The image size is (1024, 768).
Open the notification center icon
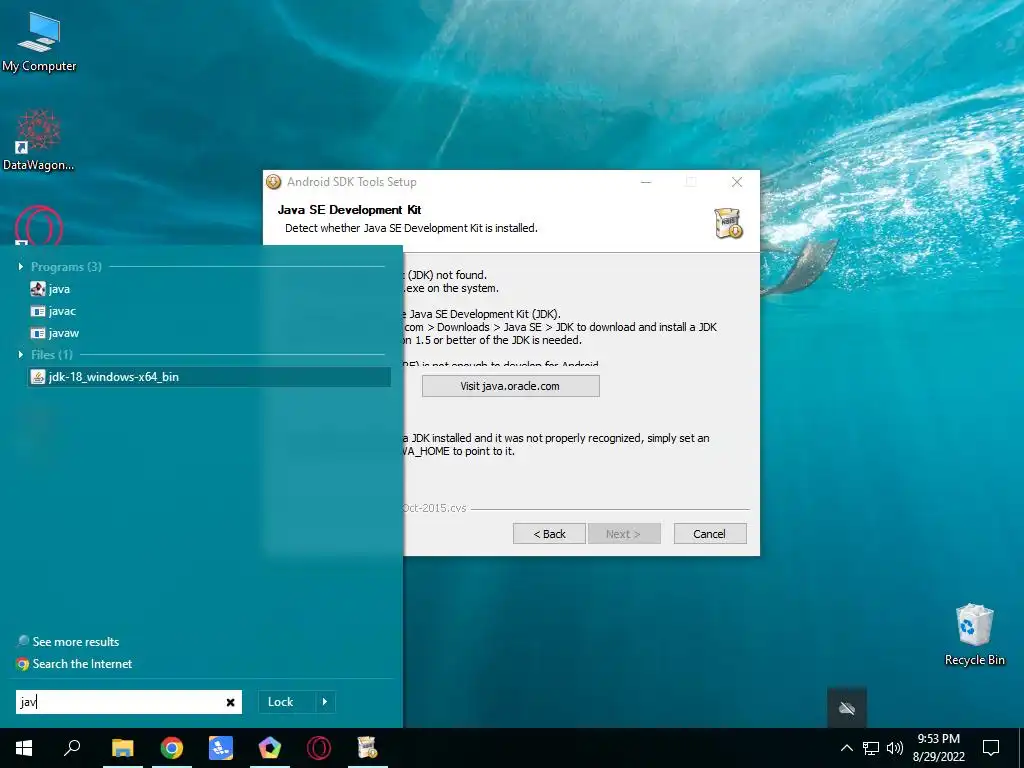[991, 748]
